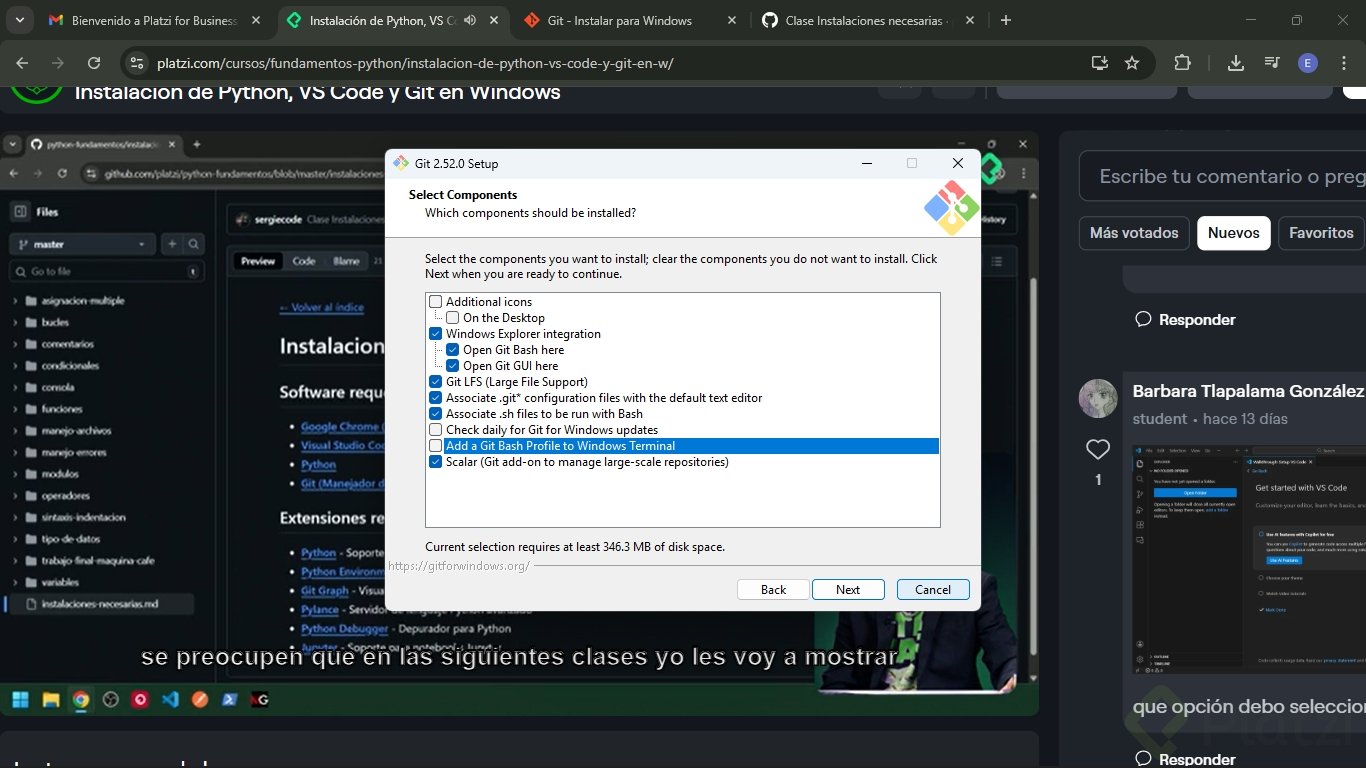This screenshot has width=1366, height=768.
Task: Collapse the GitHub Files side panel icon
Action: pyautogui.click(x=18, y=212)
